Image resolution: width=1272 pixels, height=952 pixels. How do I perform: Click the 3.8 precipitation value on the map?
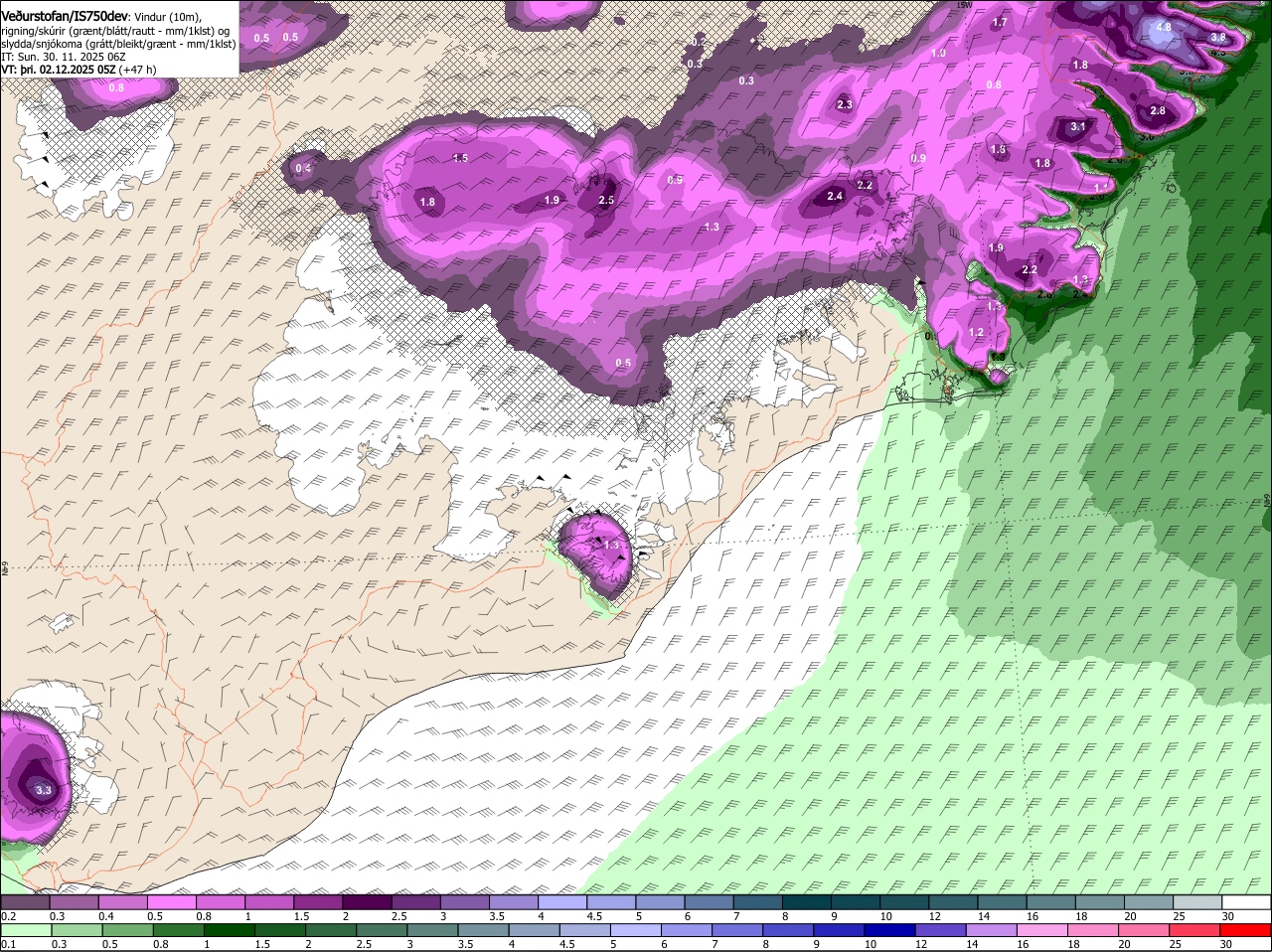pos(1218,37)
